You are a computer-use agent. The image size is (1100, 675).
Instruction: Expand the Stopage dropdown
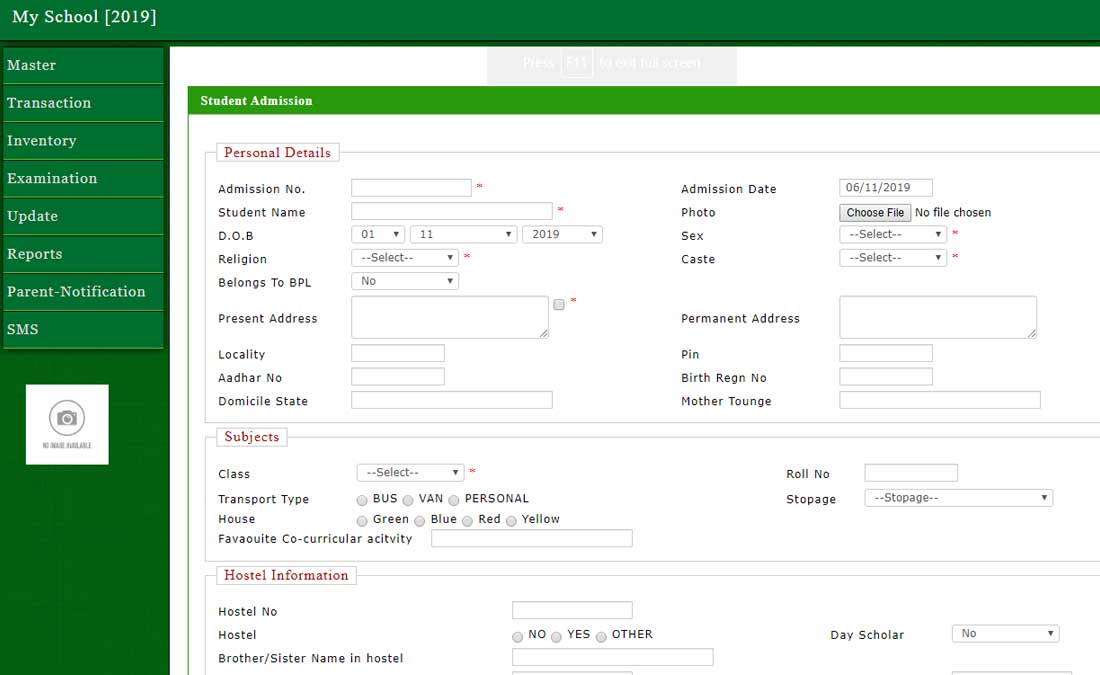tap(957, 497)
